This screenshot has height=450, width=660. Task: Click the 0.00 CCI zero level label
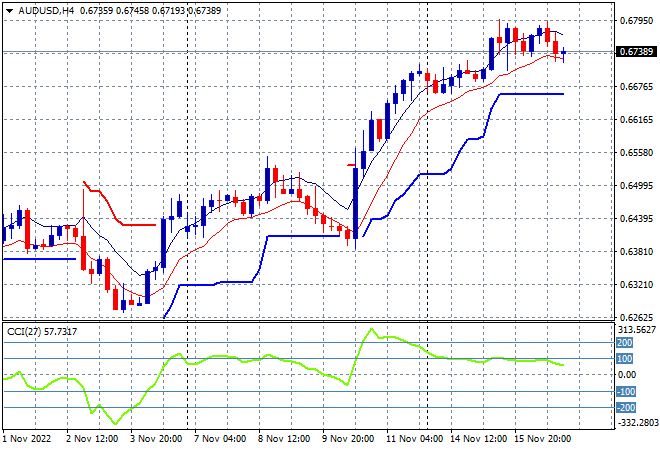(x=627, y=375)
